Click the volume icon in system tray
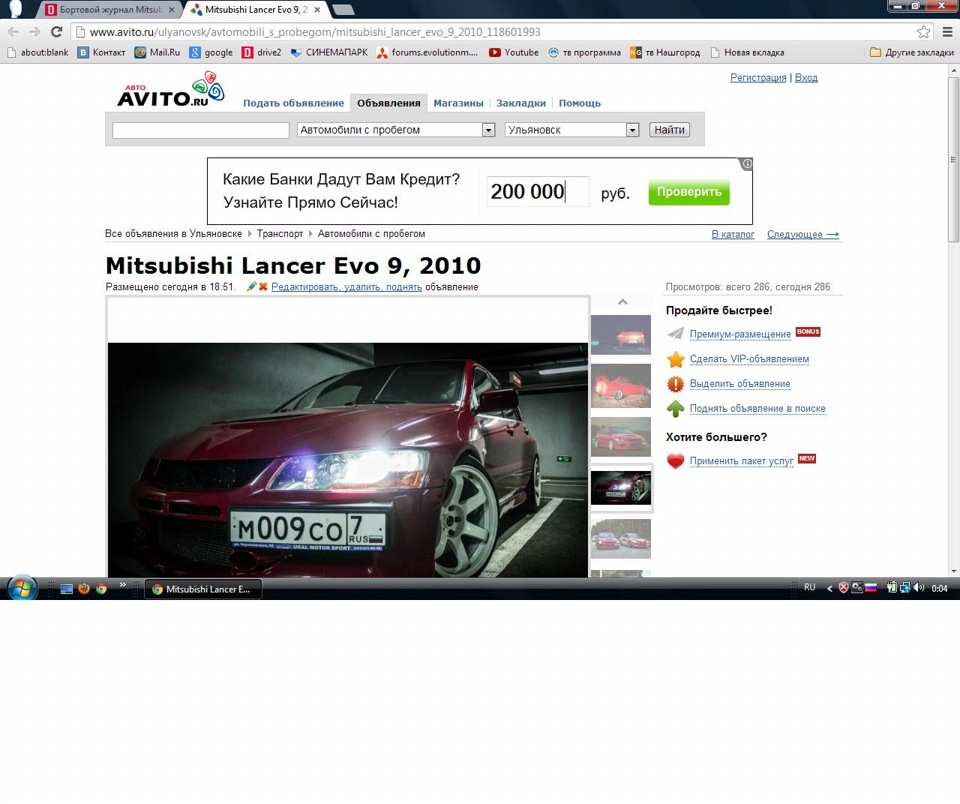 [x=919, y=588]
